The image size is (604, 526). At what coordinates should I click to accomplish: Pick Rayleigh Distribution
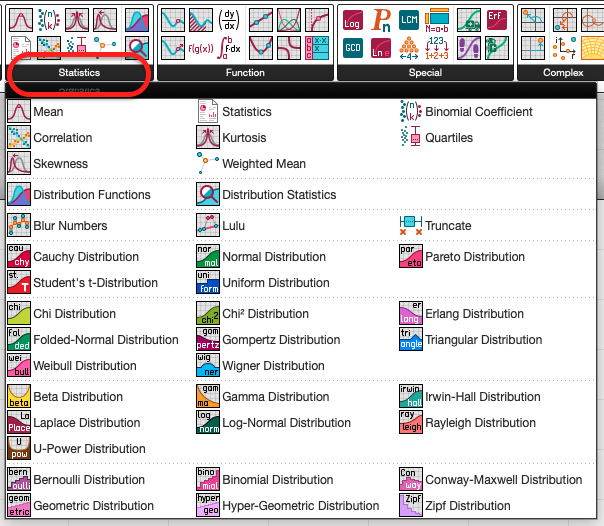(x=468, y=422)
